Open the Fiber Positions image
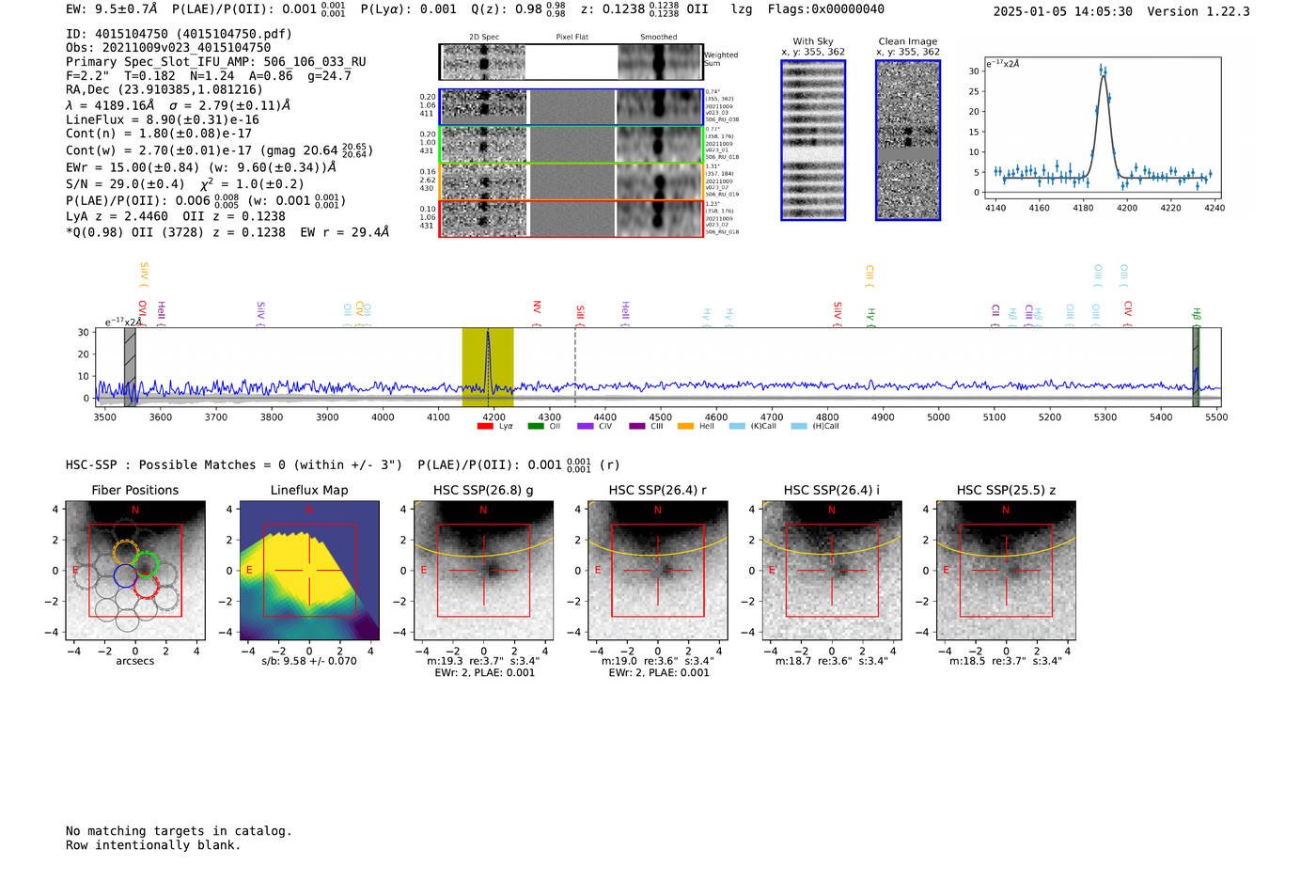The width and height of the screenshot is (1316, 896). [x=134, y=571]
